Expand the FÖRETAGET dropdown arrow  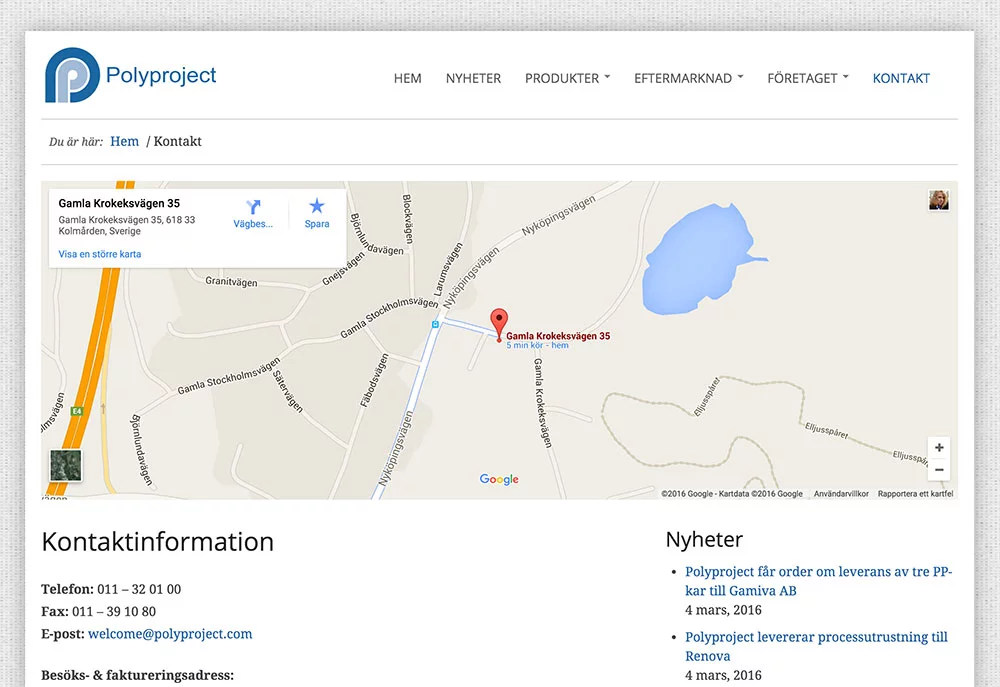pyautogui.click(x=846, y=77)
